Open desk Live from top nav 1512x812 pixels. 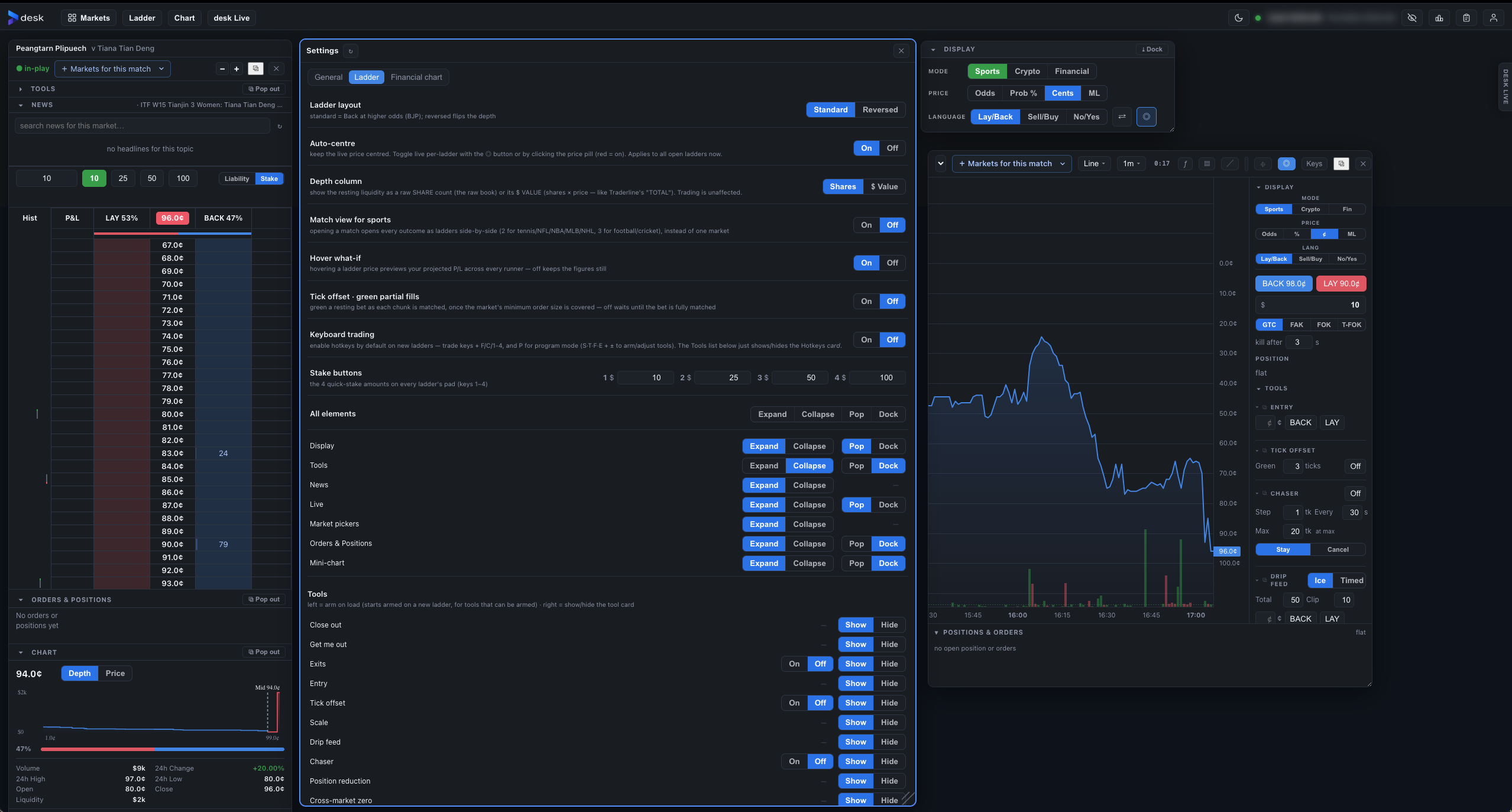pyautogui.click(x=231, y=18)
